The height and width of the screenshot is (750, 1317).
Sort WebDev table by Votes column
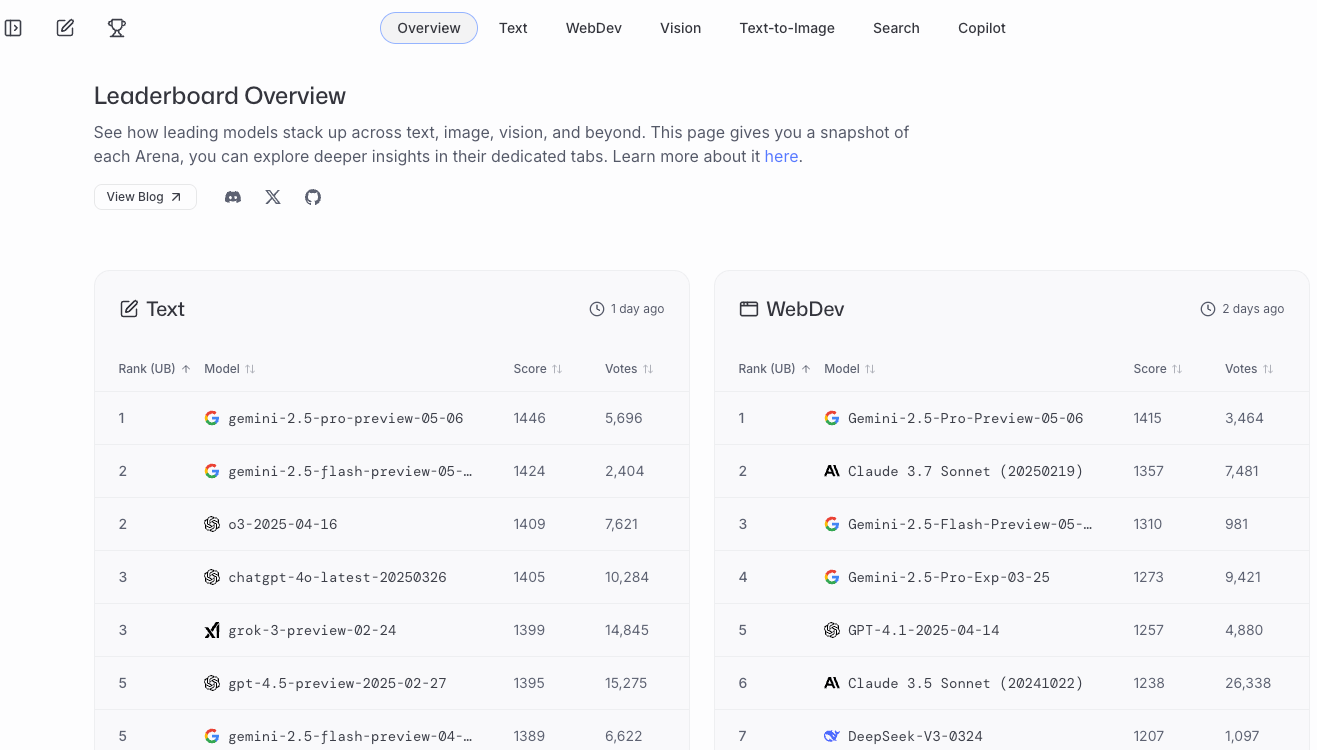(1249, 369)
